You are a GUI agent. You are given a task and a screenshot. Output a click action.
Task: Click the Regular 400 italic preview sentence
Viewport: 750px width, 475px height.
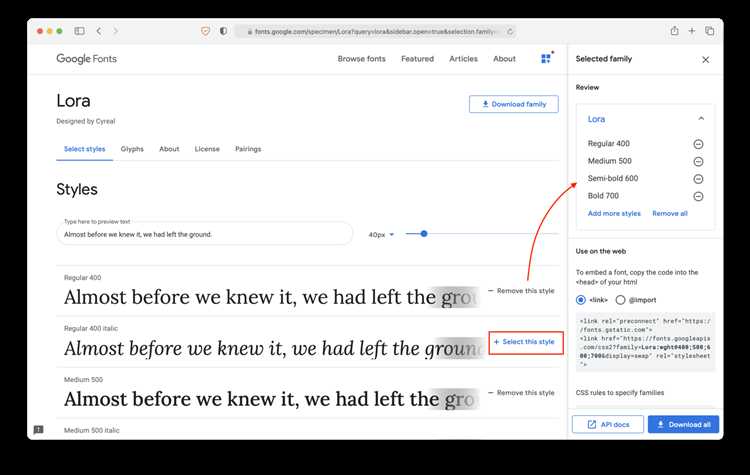point(274,348)
